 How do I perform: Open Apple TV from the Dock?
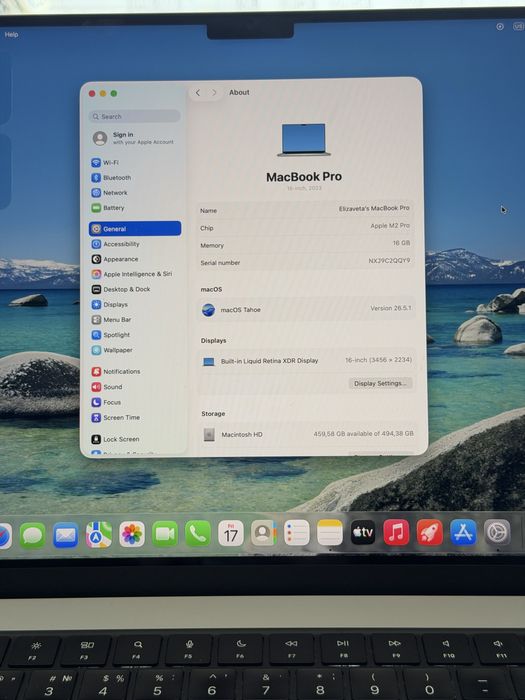click(363, 532)
